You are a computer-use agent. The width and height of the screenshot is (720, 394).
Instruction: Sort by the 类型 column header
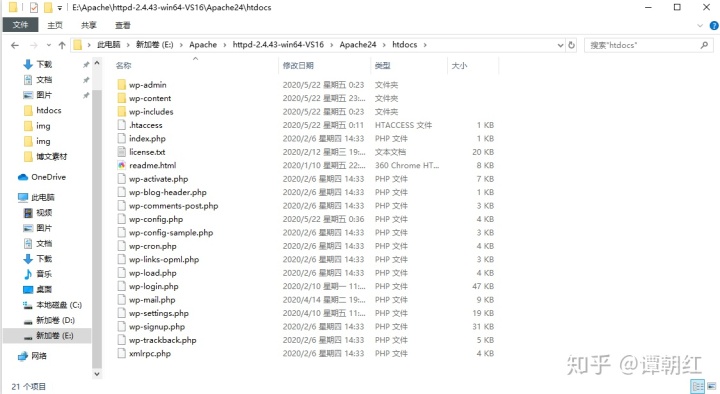pos(382,66)
